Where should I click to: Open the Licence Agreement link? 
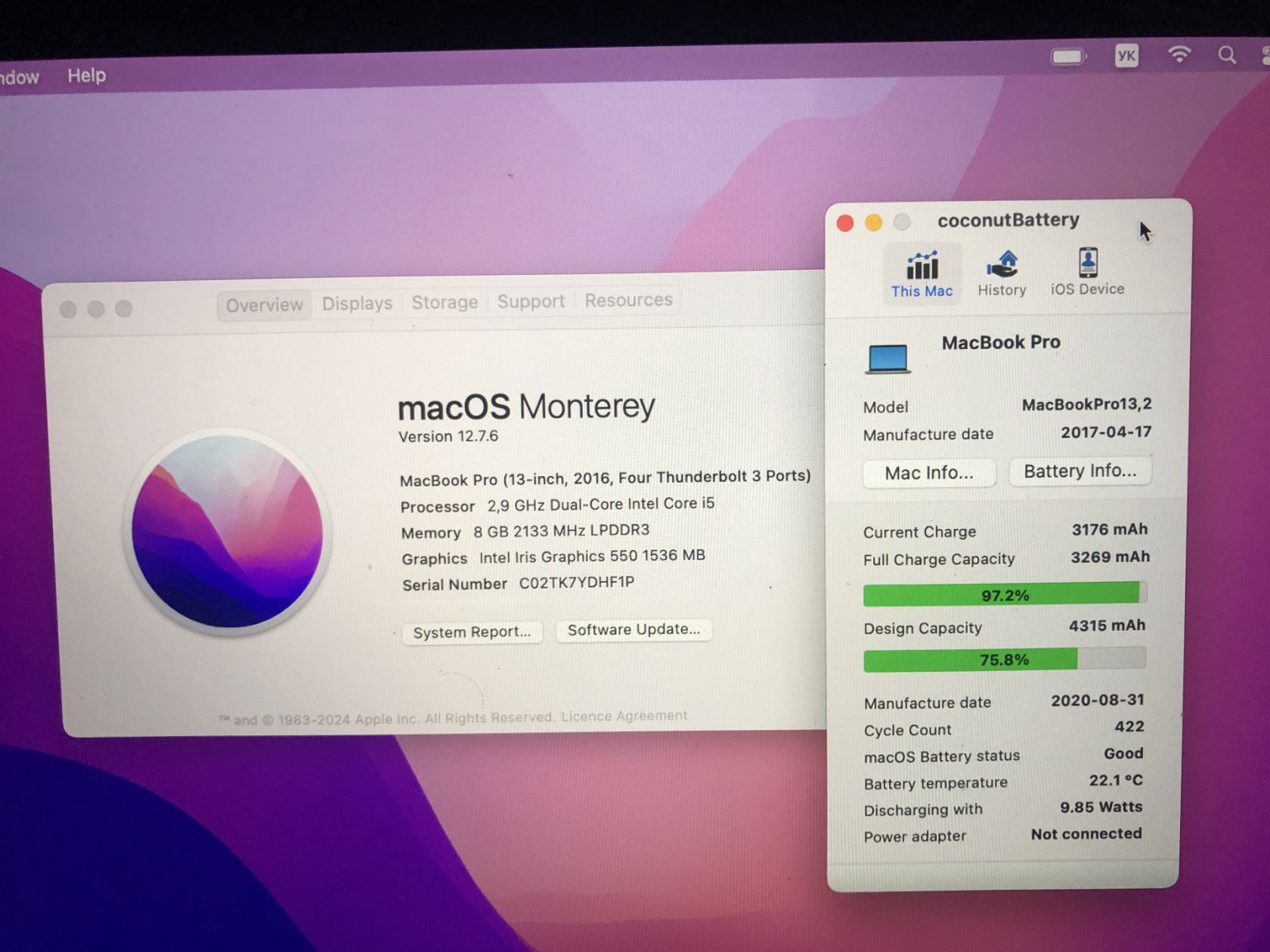click(624, 716)
